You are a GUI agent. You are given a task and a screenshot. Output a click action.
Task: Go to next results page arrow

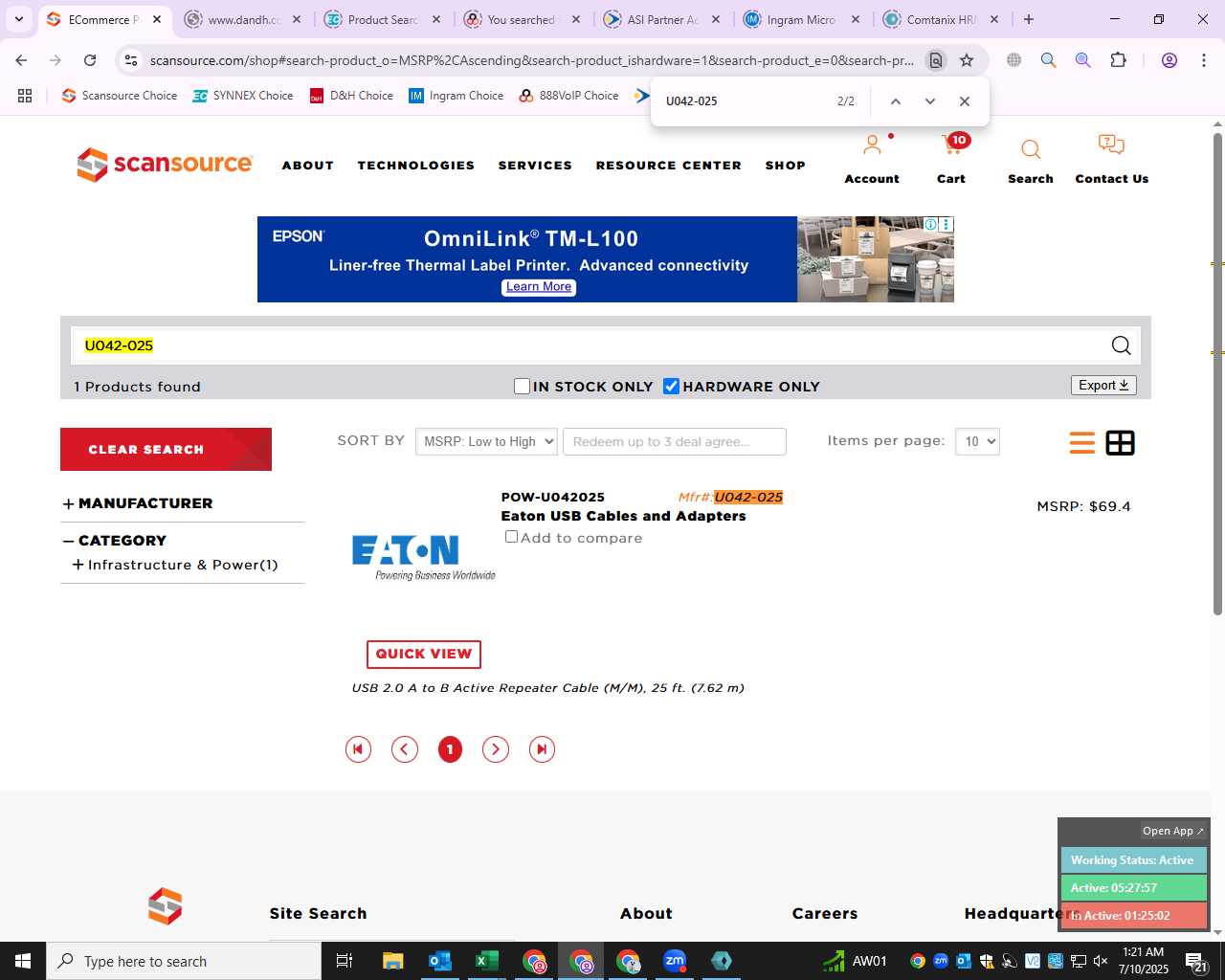[495, 749]
